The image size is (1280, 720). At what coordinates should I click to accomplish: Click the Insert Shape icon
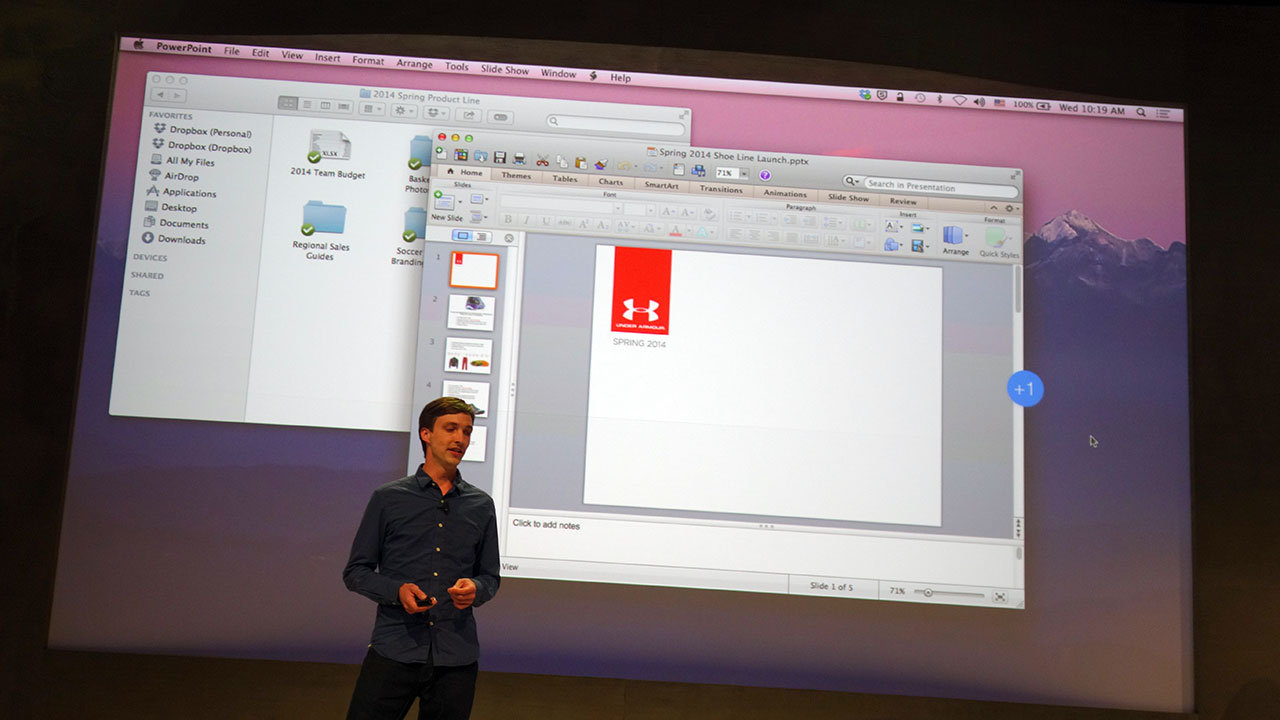pyautogui.click(x=890, y=245)
